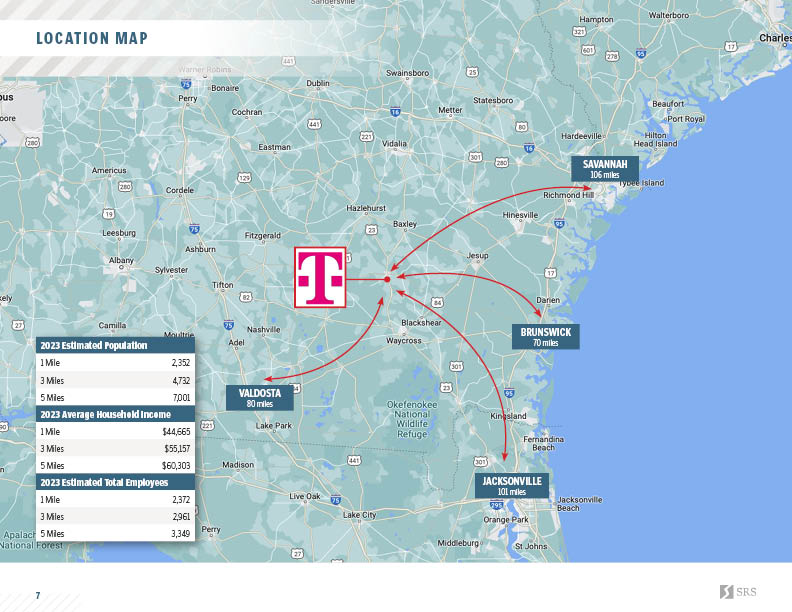
Task: Click the Nashville city label
Action: tap(264, 329)
